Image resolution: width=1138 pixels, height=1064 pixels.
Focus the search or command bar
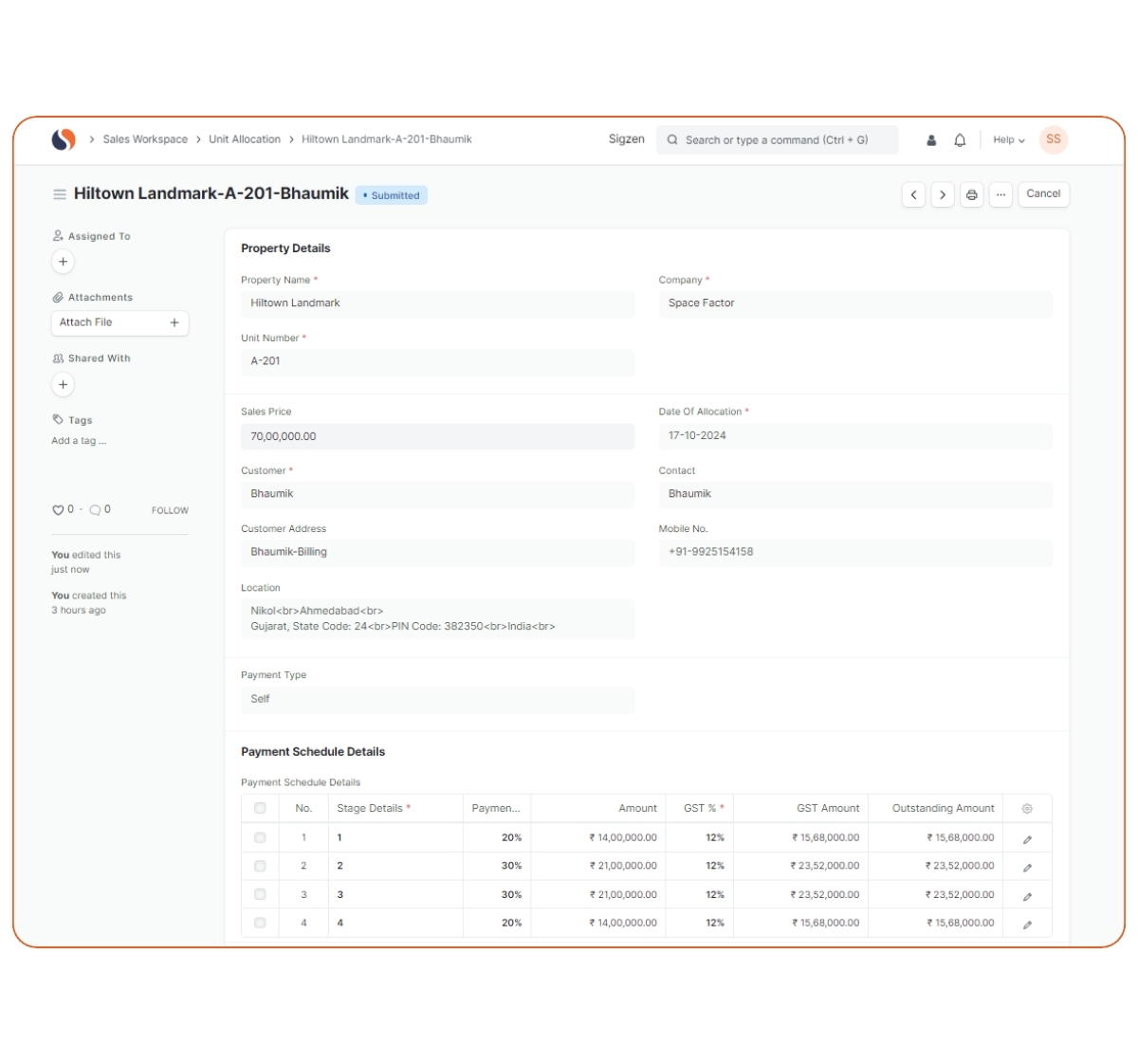[777, 140]
